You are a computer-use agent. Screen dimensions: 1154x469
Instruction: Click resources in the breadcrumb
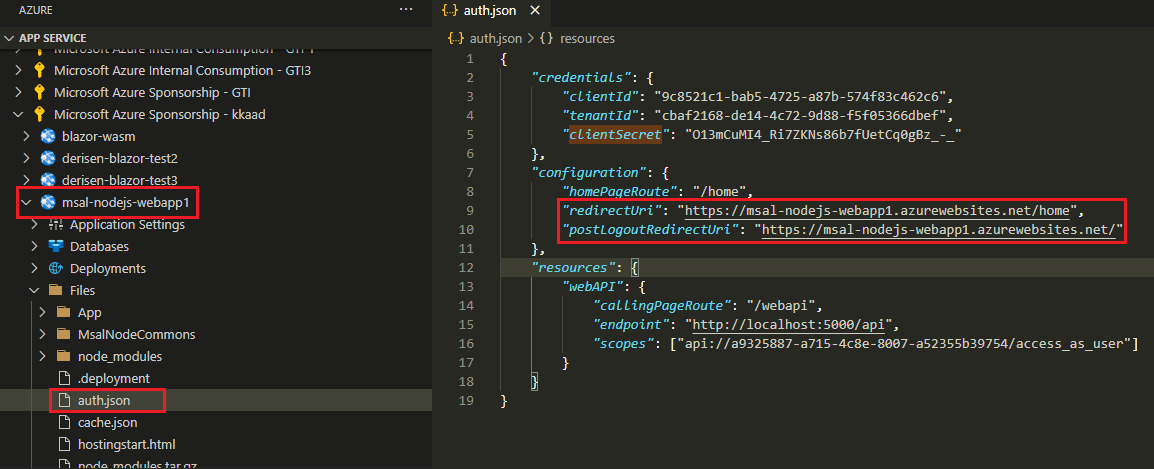tap(587, 38)
